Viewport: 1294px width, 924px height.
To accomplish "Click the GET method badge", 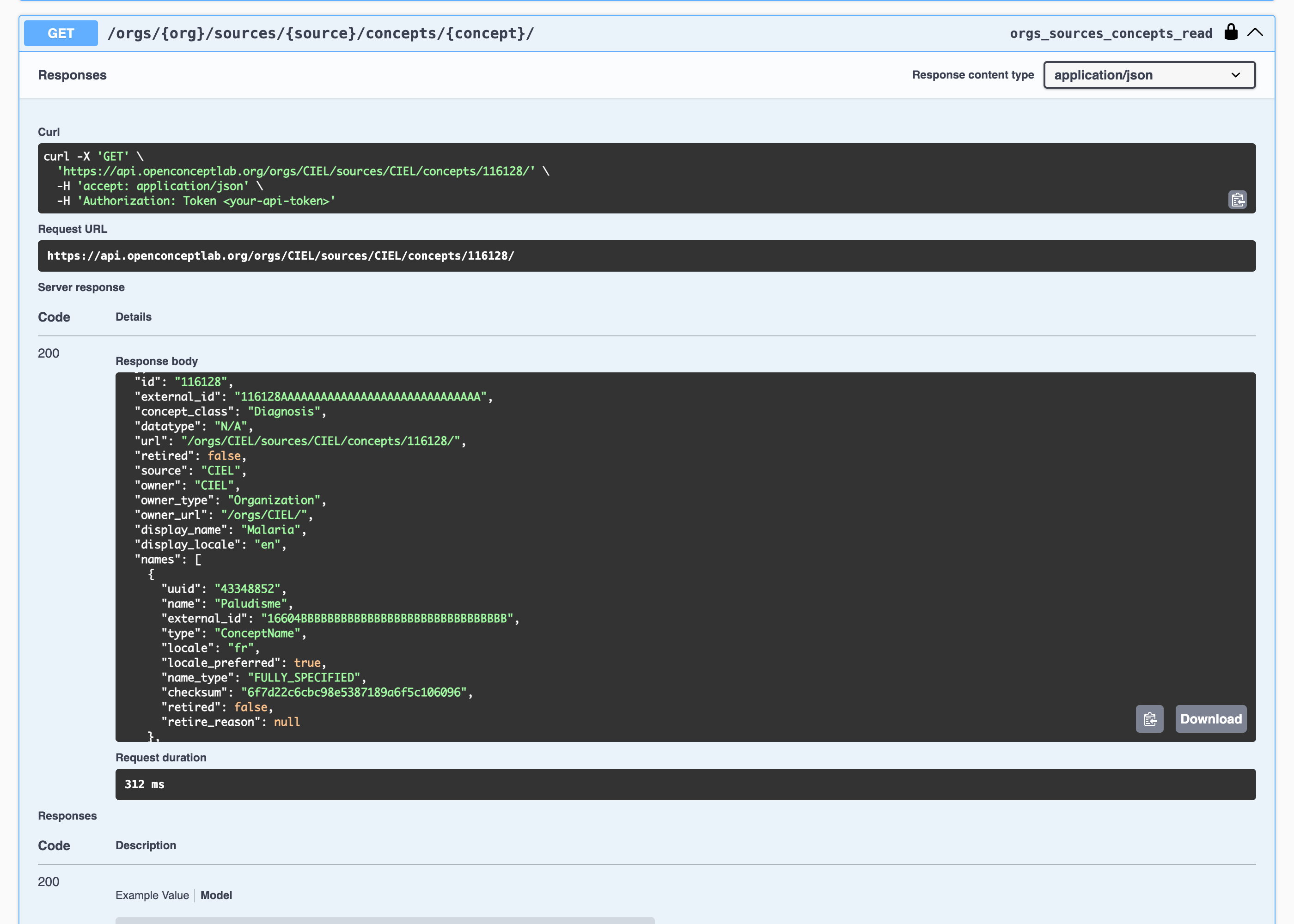I will [61, 33].
